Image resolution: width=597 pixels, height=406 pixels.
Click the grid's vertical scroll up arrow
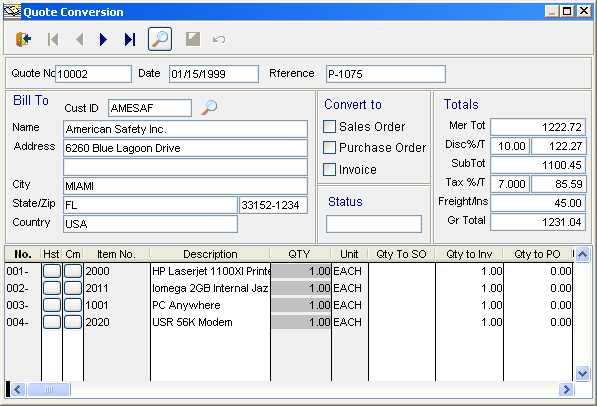click(x=582, y=254)
